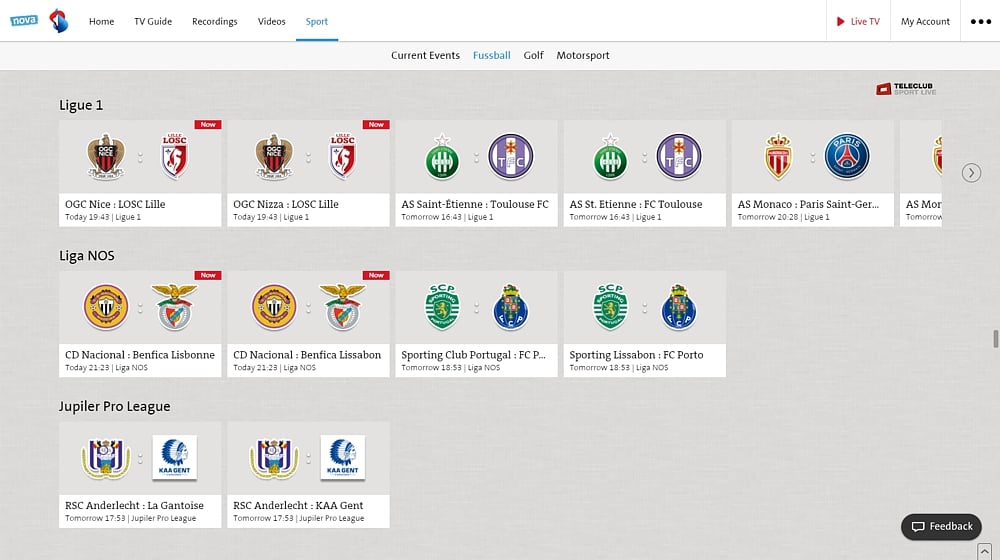Click the Teleclub Sport Live logo
Viewport: 1000px width, 560px height.
pyautogui.click(x=906, y=89)
